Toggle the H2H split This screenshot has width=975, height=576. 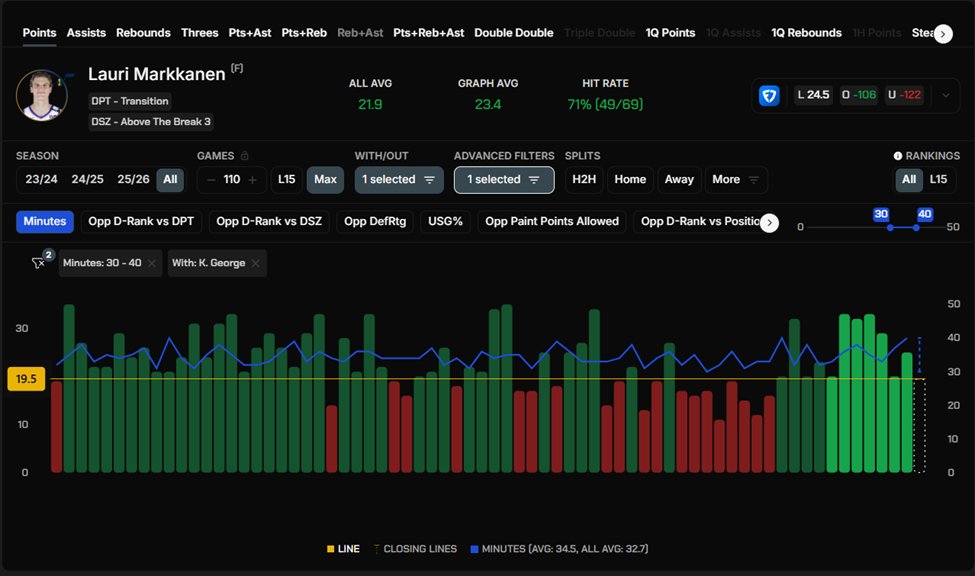point(584,180)
